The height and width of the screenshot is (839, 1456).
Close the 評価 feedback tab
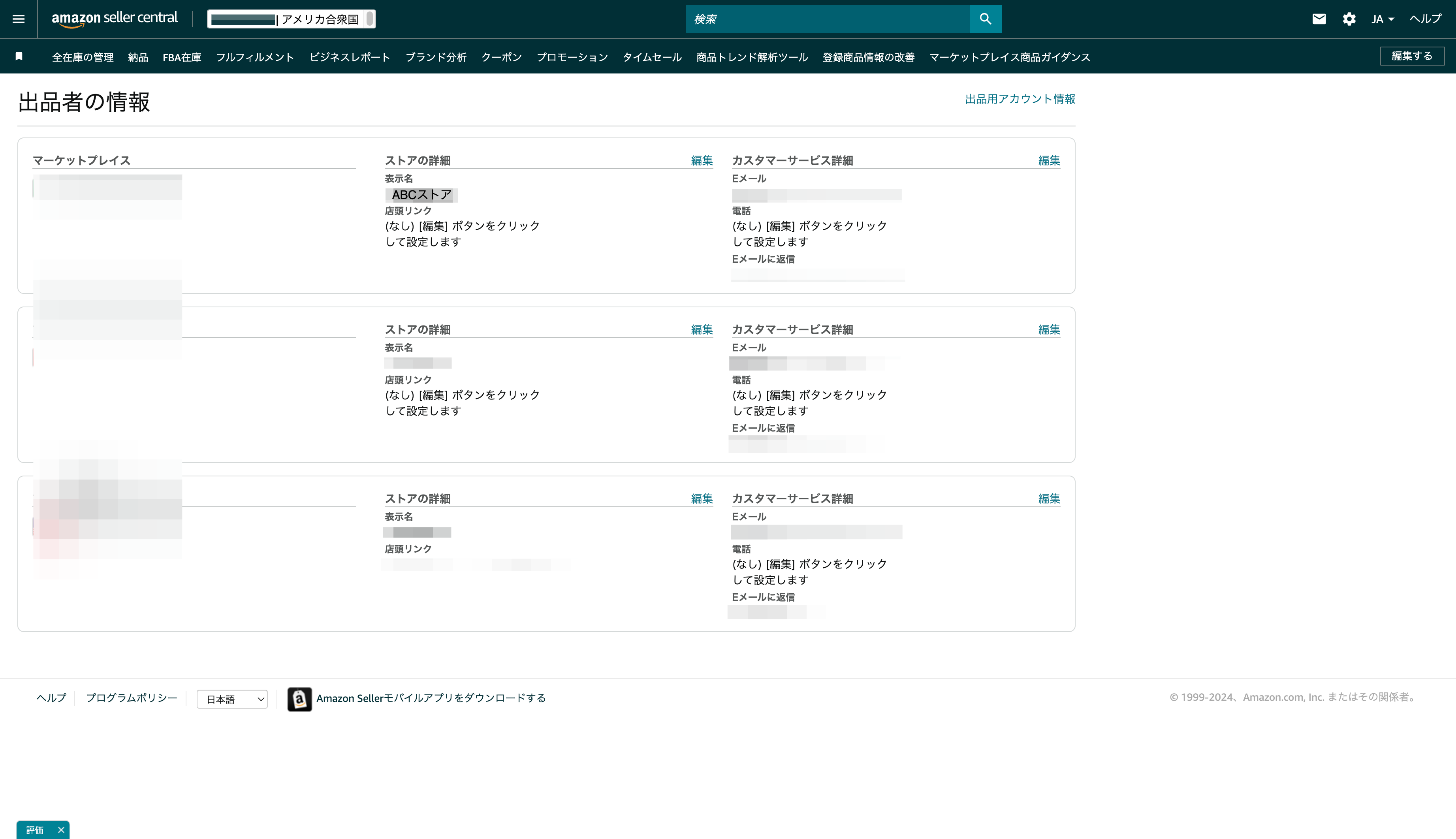point(61,830)
